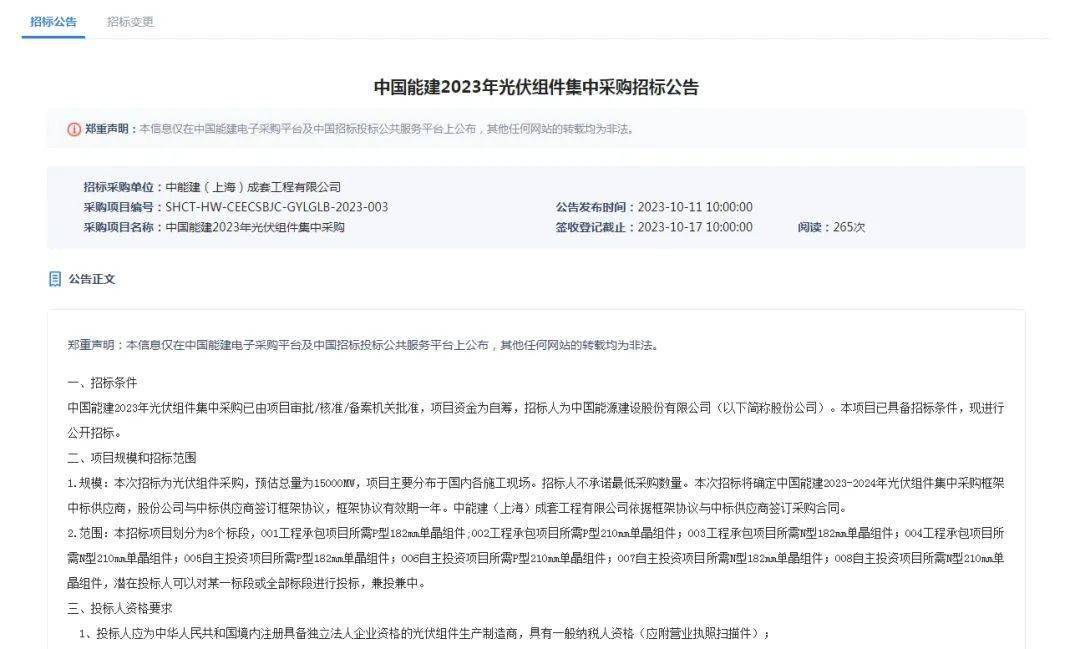Click the bold 郑重声明 label in notice banner

coord(107,129)
